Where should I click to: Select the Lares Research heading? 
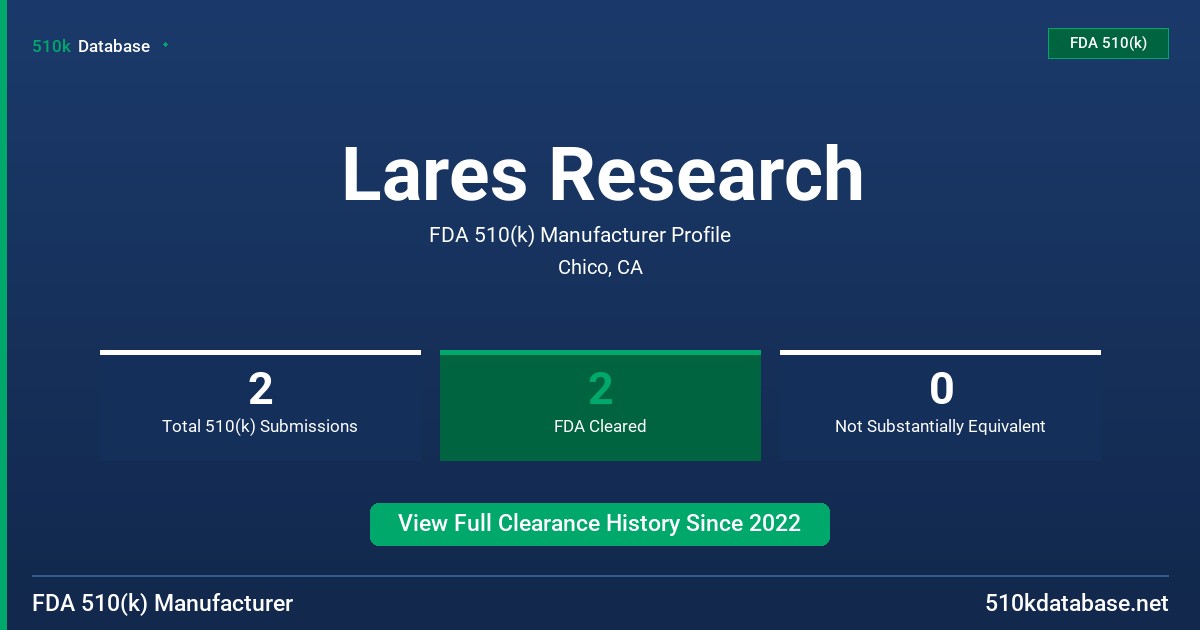pos(603,175)
